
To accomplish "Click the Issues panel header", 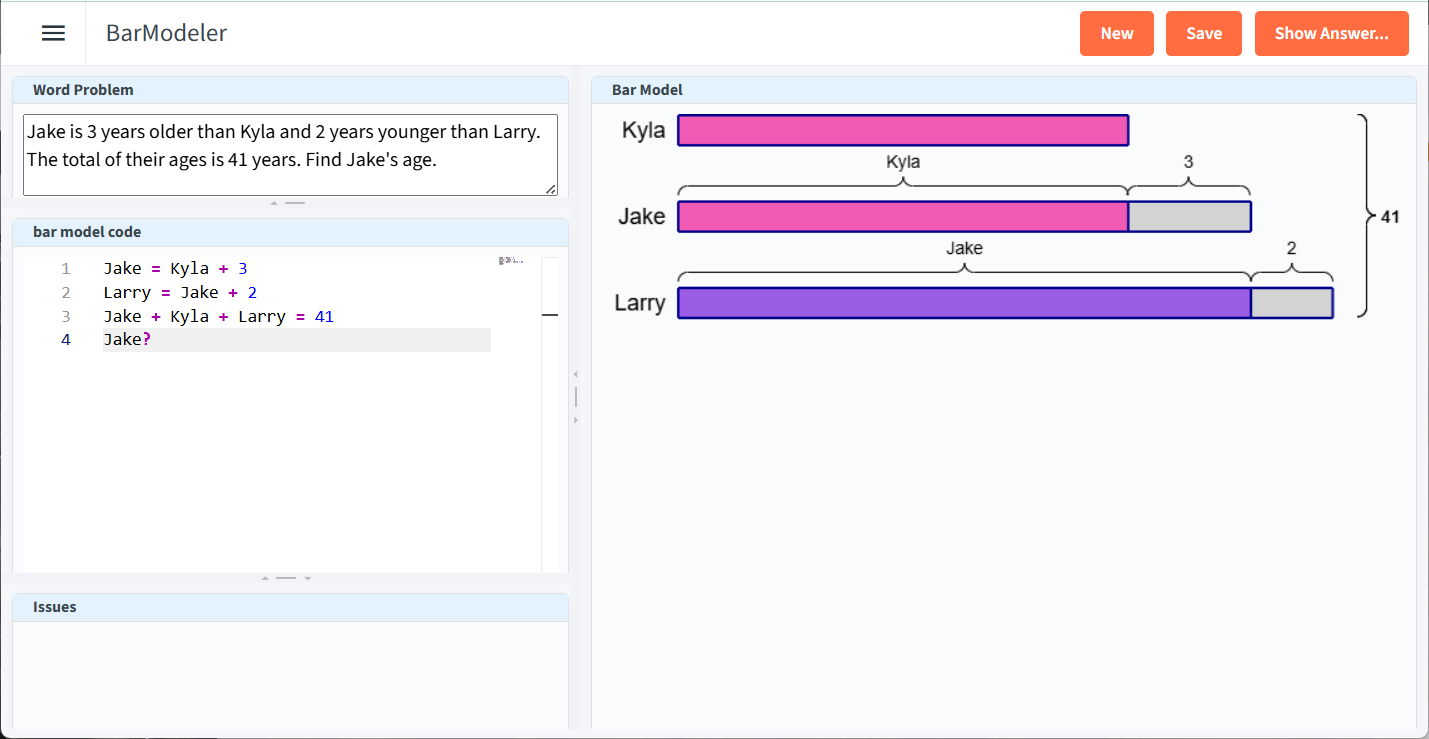I will point(290,607).
